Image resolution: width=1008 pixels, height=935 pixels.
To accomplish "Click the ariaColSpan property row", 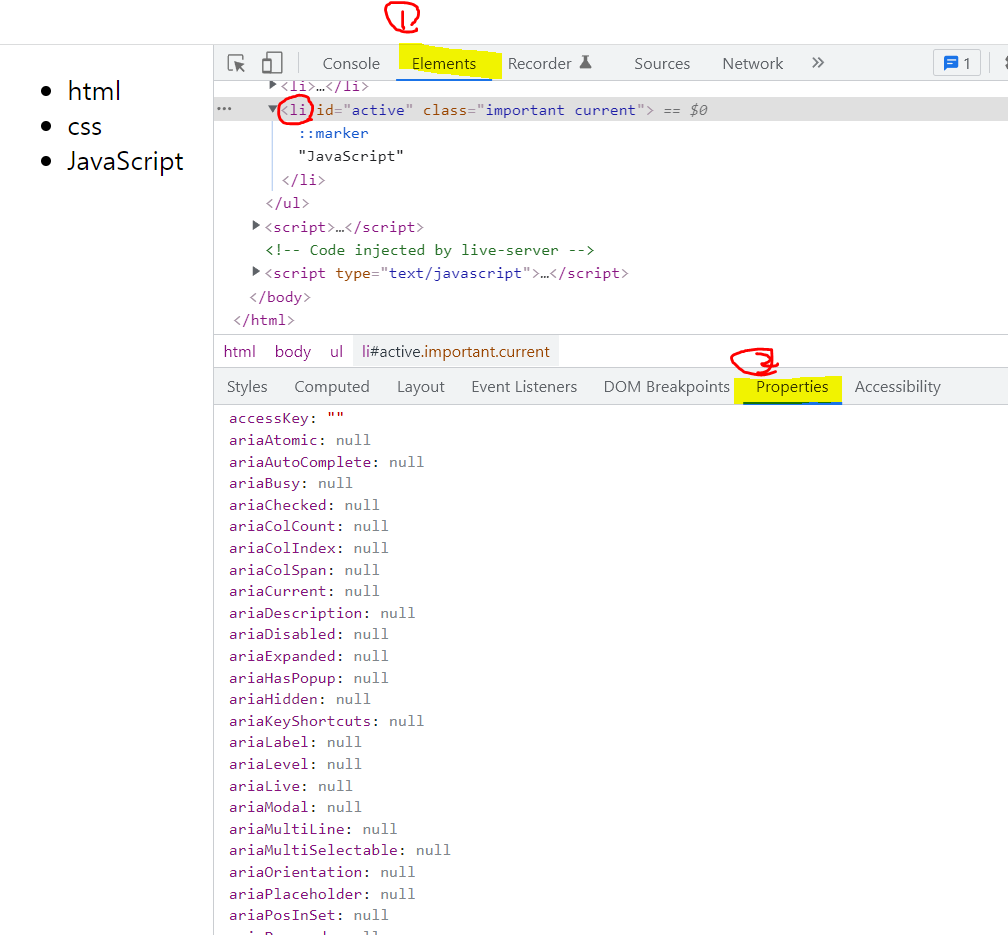I will click(304, 570).
